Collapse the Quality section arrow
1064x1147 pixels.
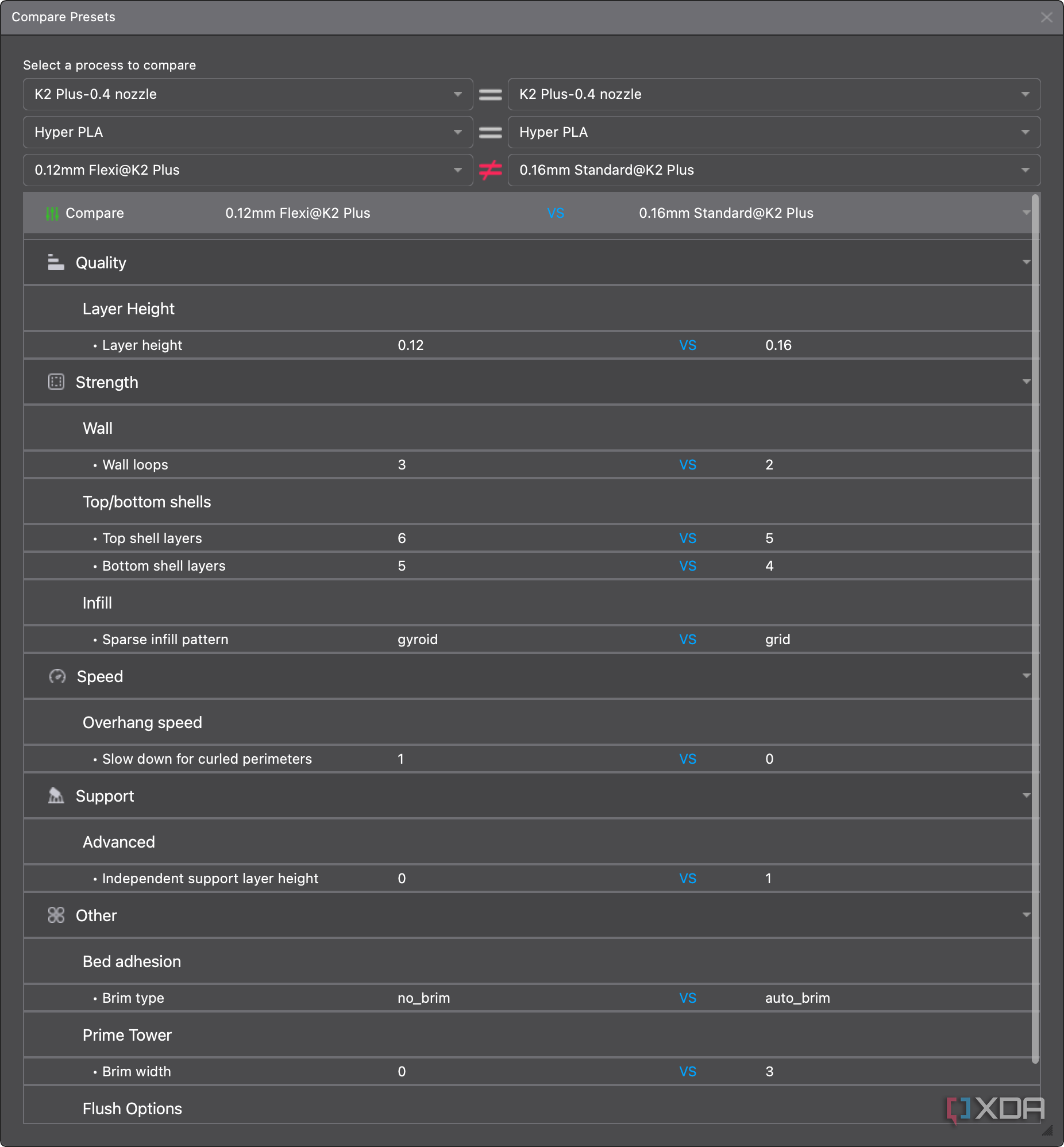pyautogui.click(x=1026, y=263)
